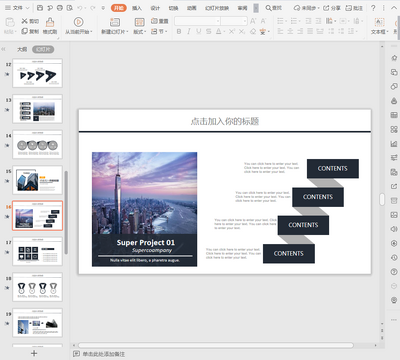Open the more options vertical dots menu
Image resolution: width=400 pixels, height=360 pixels.
[383, 8]
